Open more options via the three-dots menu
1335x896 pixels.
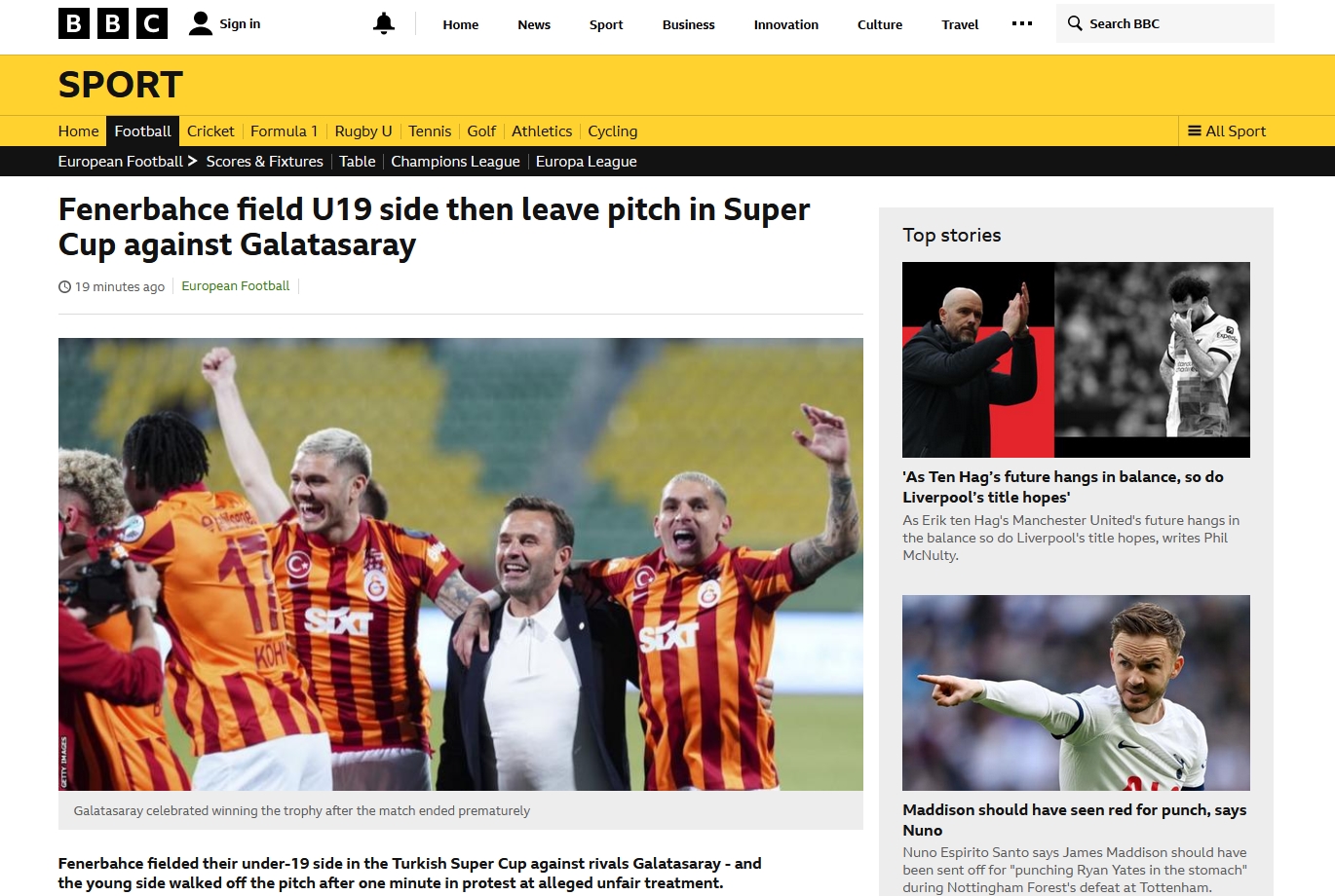pyautogui.click(x=1022, y=23)
